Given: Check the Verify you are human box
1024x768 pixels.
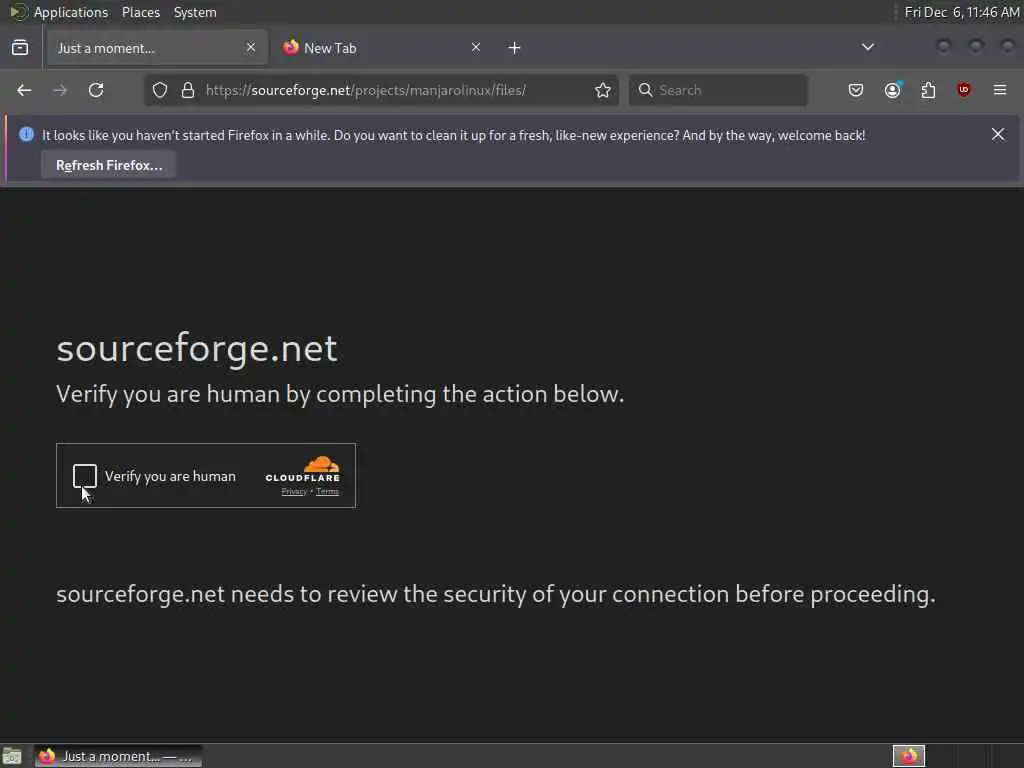Looking at the screenshot, I should (85, 476).
